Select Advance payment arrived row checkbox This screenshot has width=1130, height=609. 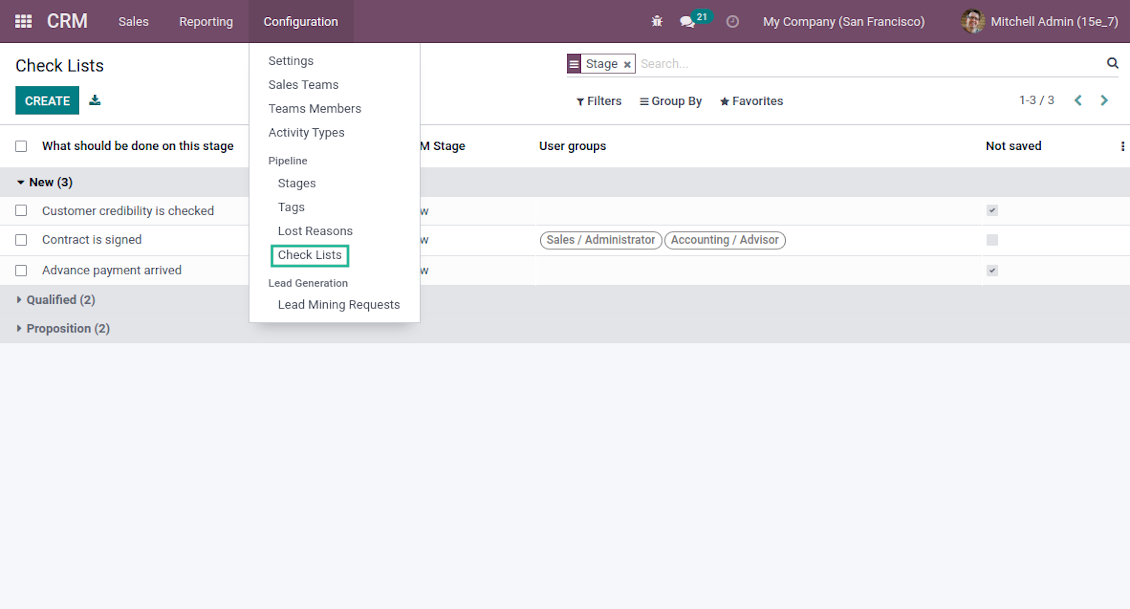point(21,270)
